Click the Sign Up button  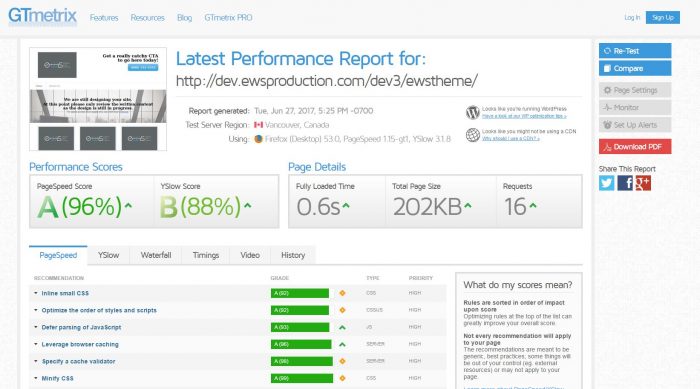(662, 17)
